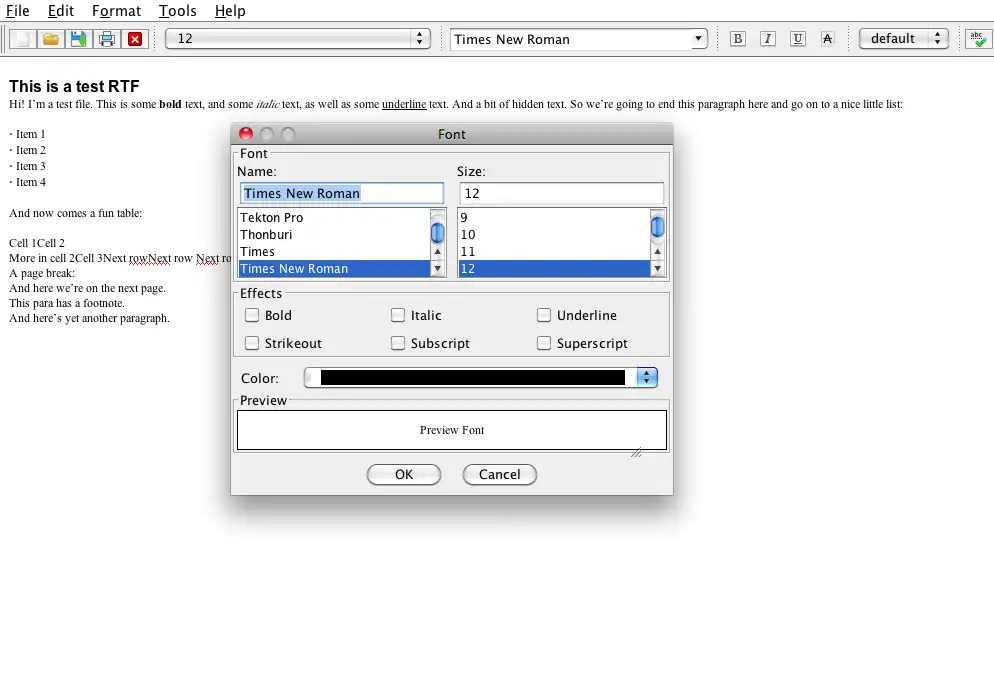The width and height of the screenshot is (994, 690).
Task: Click the Print toolbar icon
Action: click(x=107, y=39)
